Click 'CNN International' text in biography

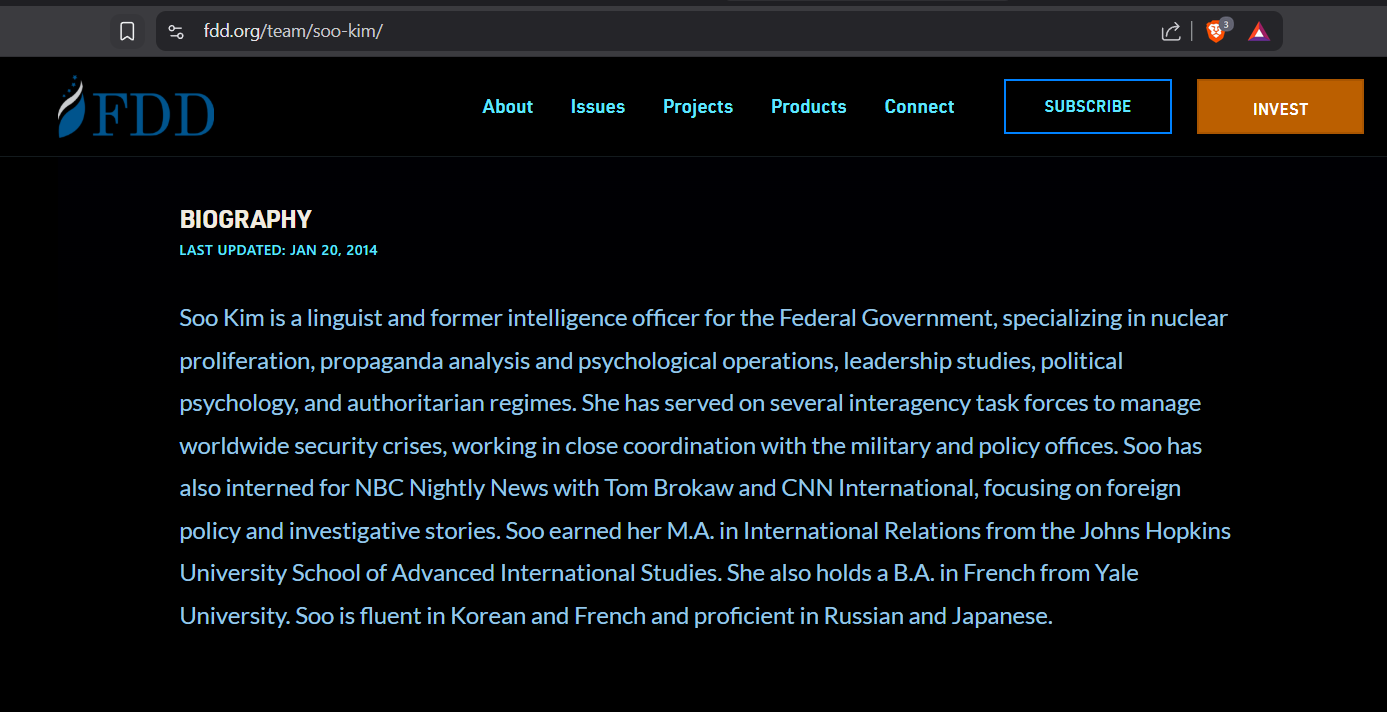tap(878, 488)
